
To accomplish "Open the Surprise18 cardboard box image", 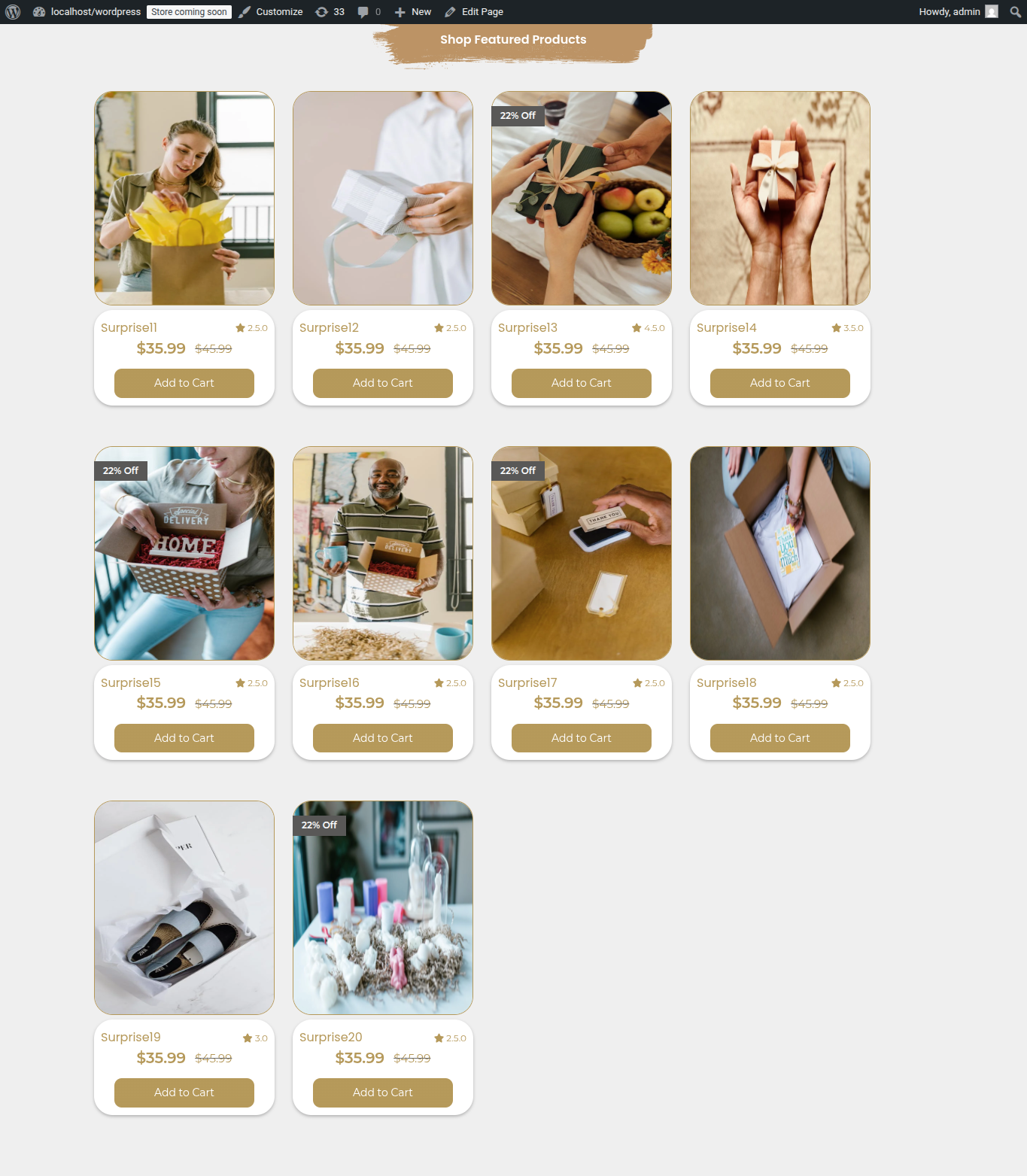I will point(780,554).
